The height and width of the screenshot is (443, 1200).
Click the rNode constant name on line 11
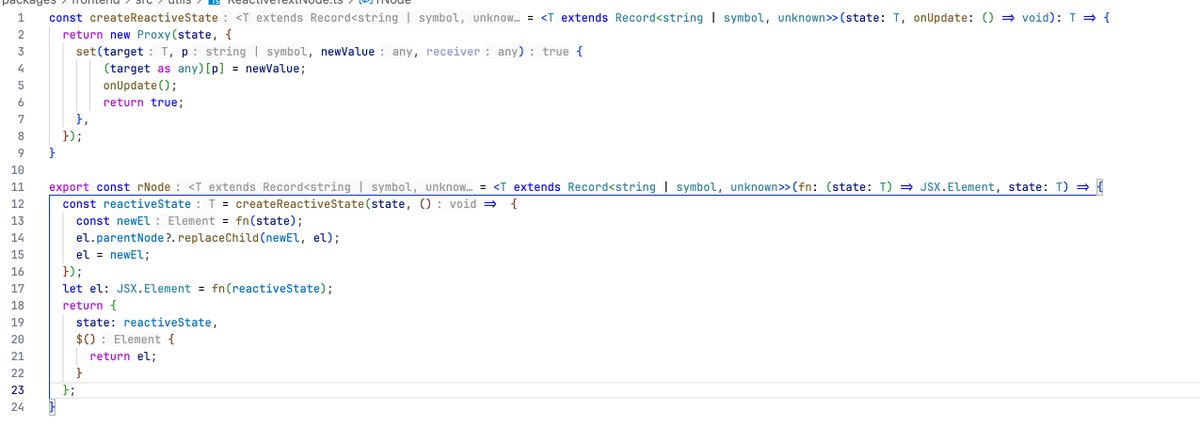(x=154, y=187)
